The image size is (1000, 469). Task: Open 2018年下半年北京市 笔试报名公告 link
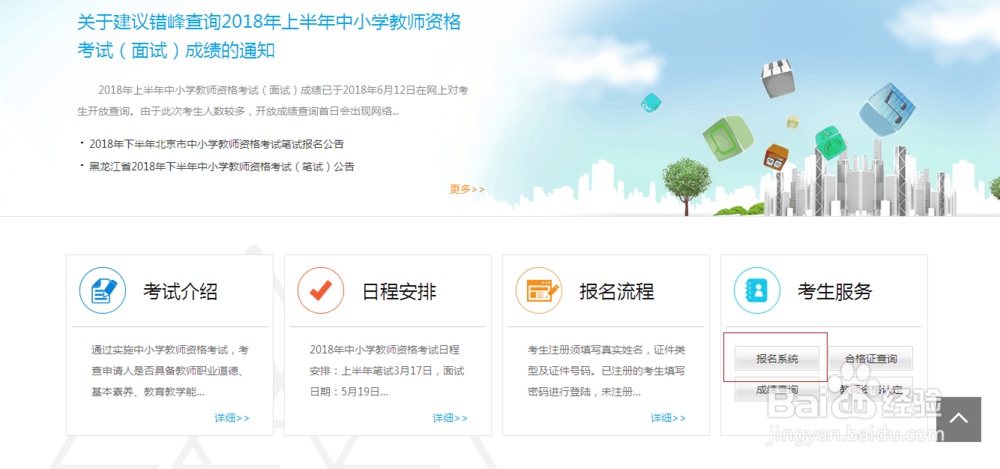pyautogui.click(x=217, y=144)
